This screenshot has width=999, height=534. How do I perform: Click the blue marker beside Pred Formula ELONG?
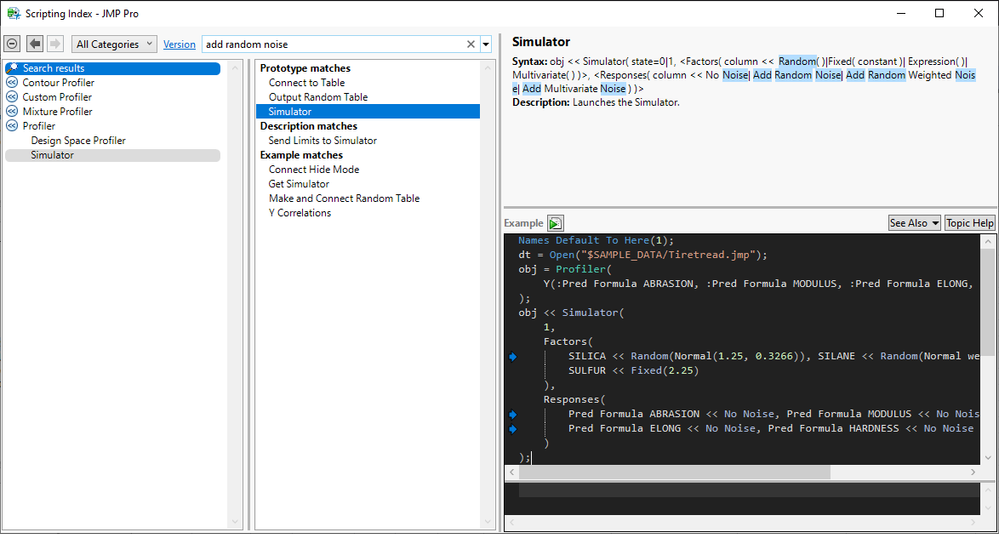513,429
